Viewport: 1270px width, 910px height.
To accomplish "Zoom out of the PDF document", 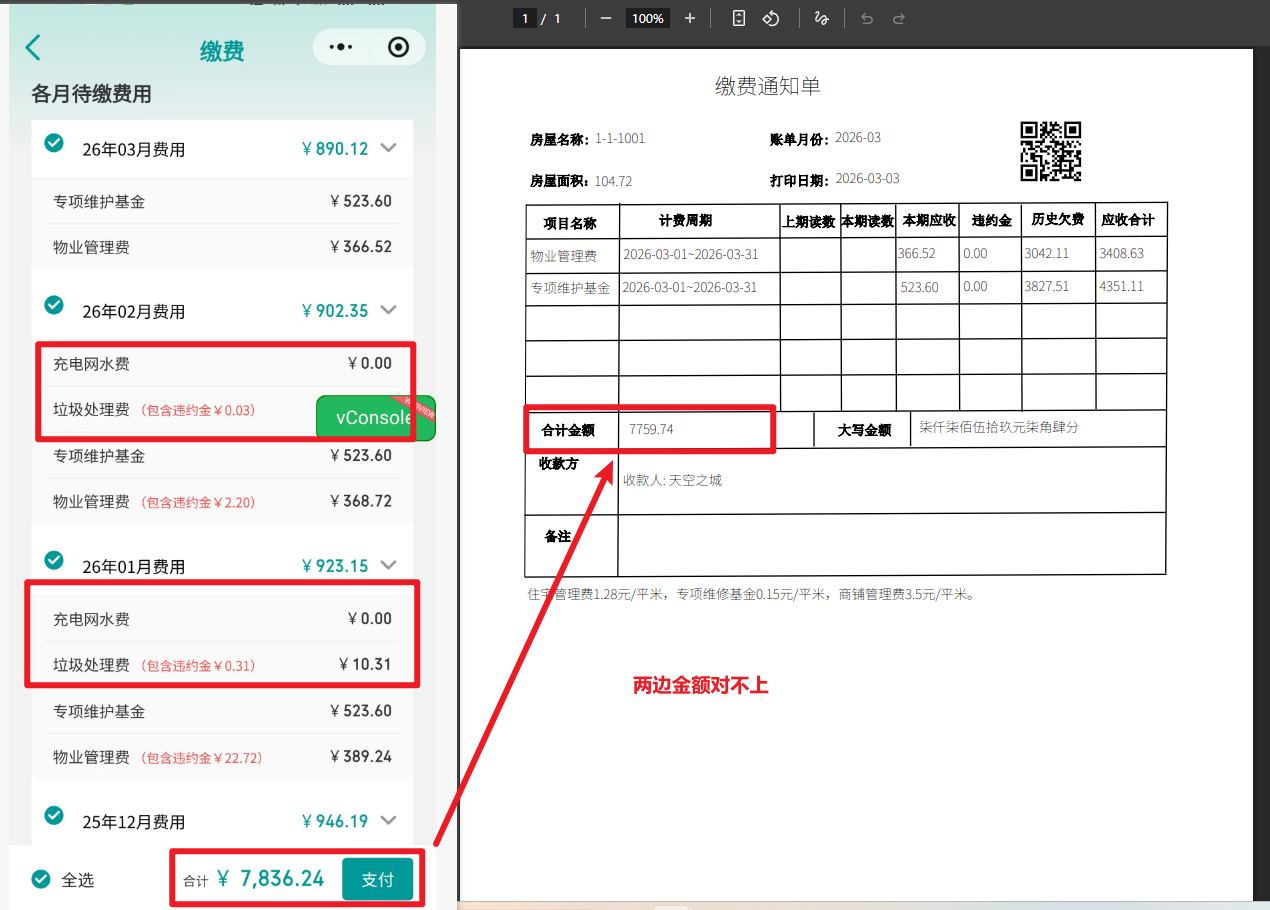I will tap(605, 18).
